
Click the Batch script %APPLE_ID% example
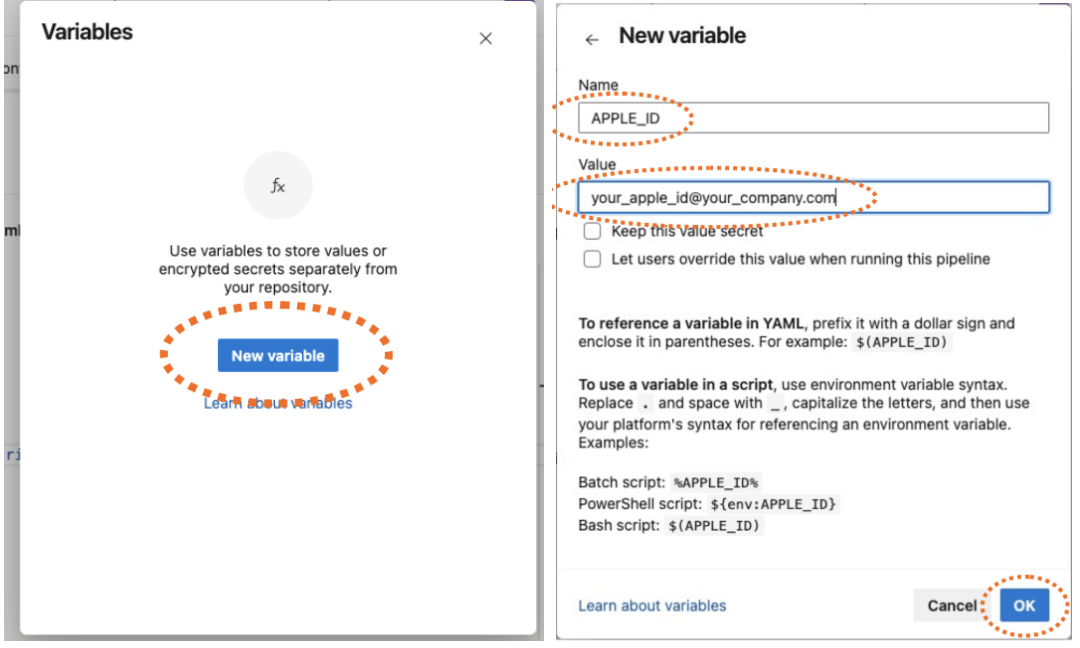[716, 482]
